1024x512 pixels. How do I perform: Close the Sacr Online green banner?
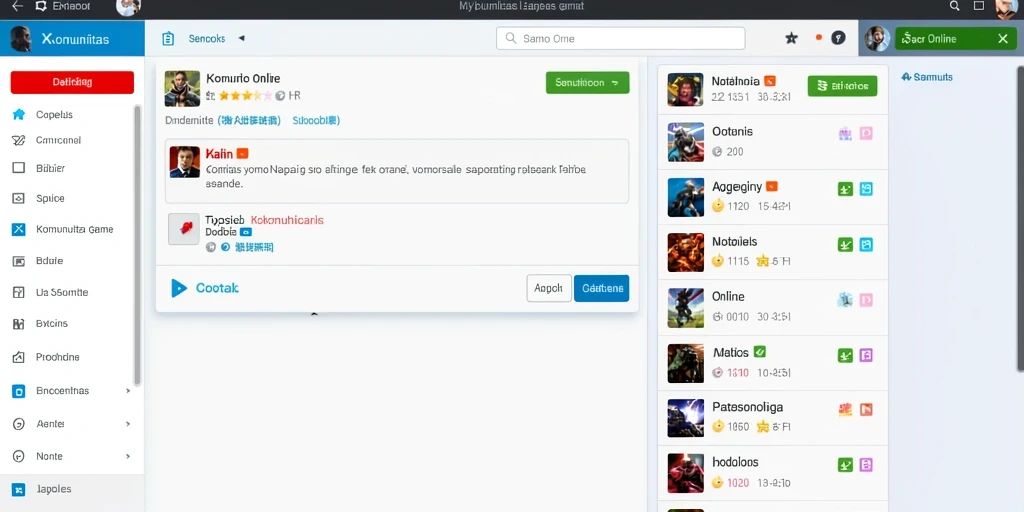coord(1003,39)
